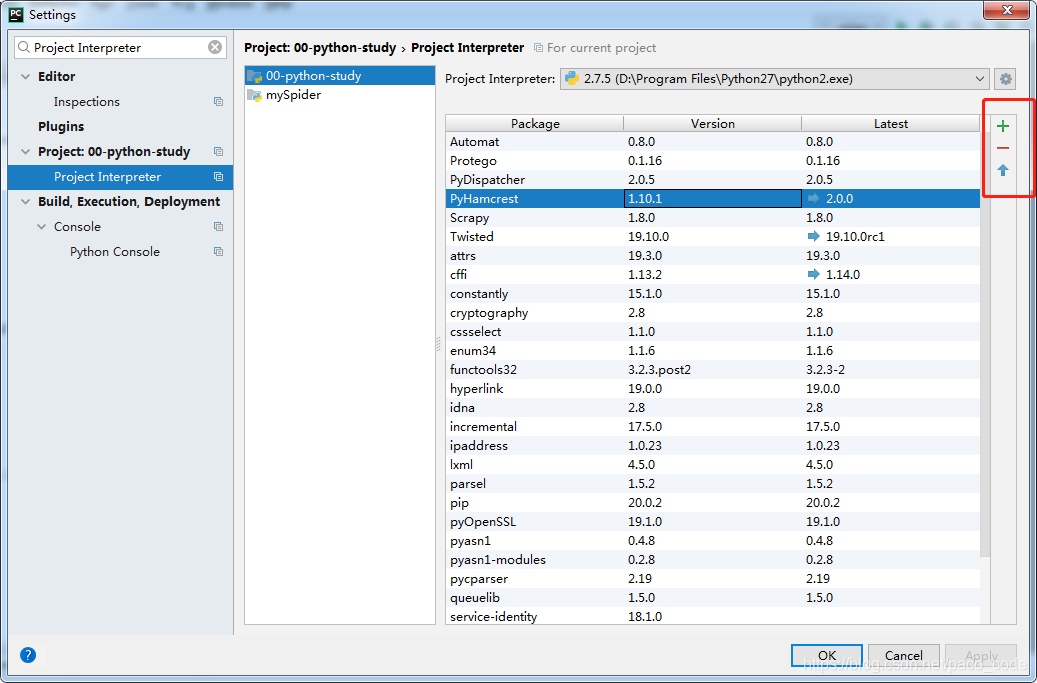Collapse the Project: 00-python-study group
1037x683 pixels.
(26, 152)
